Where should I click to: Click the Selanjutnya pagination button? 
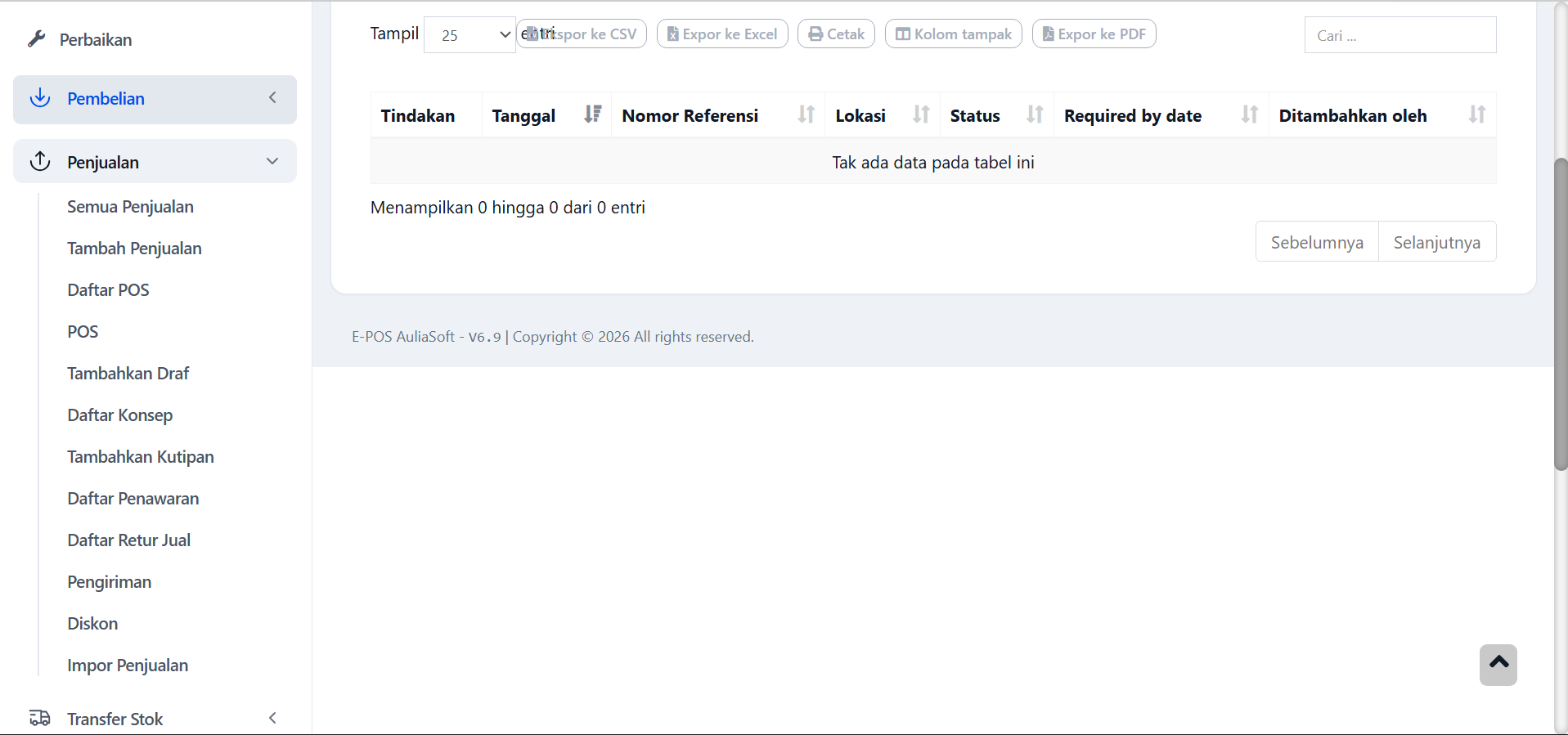1436,242
